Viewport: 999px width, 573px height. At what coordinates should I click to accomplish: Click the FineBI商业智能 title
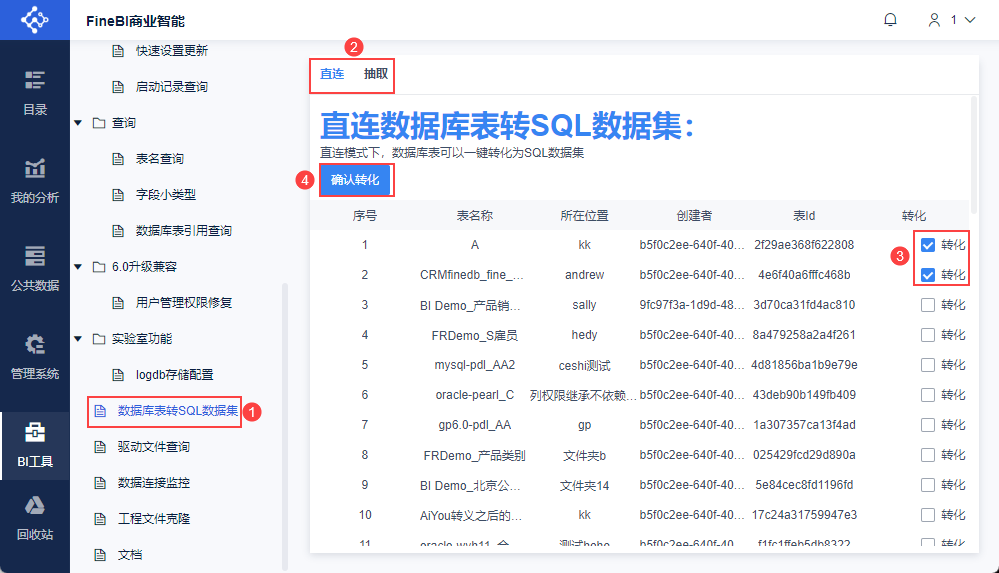[135, 21]
